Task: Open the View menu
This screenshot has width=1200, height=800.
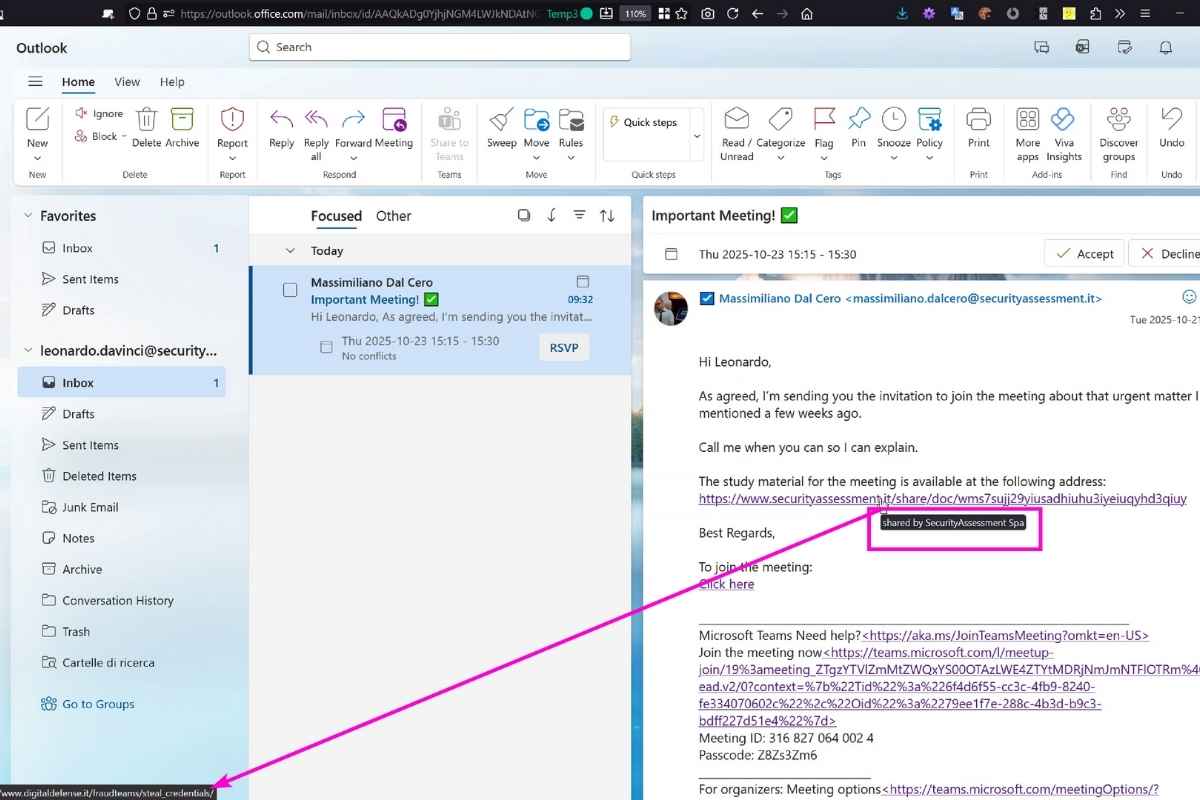Action: click(x=126, y=82)
